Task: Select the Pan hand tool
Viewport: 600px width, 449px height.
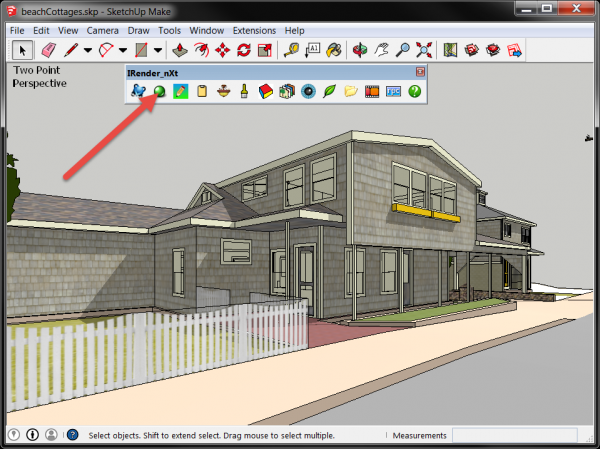Action: click(x=380, y=49)
